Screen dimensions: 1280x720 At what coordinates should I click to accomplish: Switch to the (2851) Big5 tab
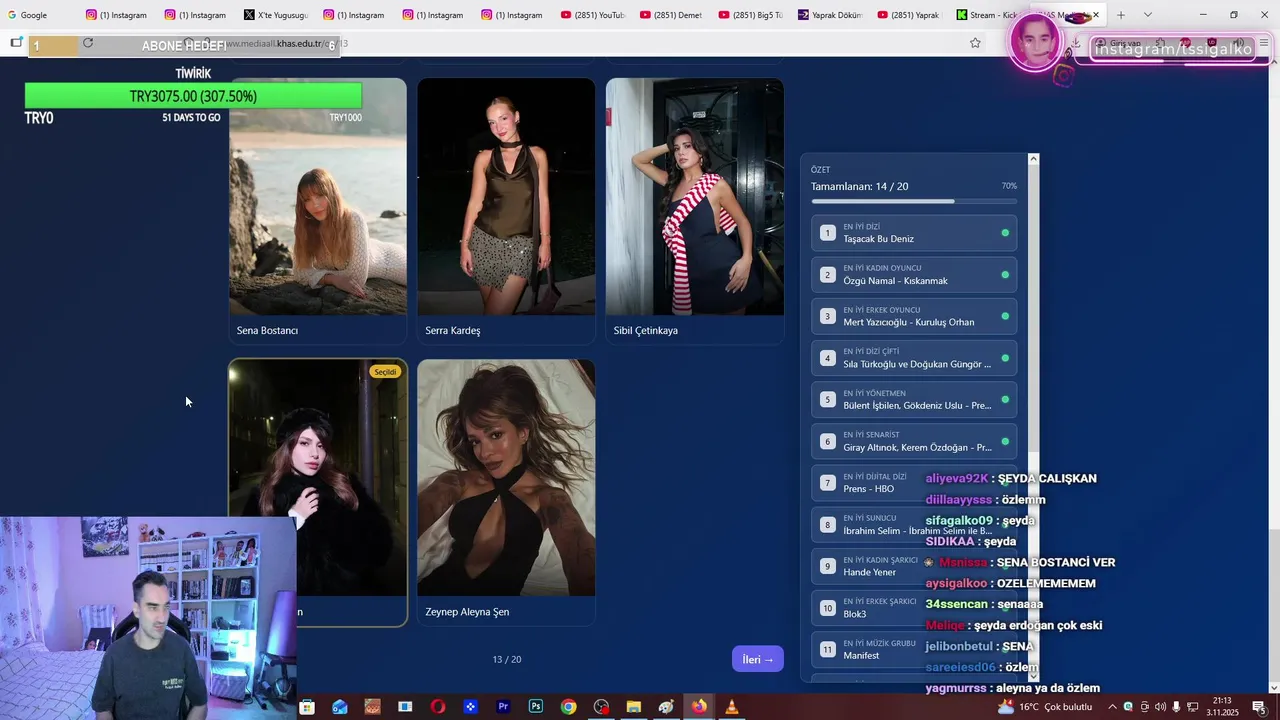[751, 15]
